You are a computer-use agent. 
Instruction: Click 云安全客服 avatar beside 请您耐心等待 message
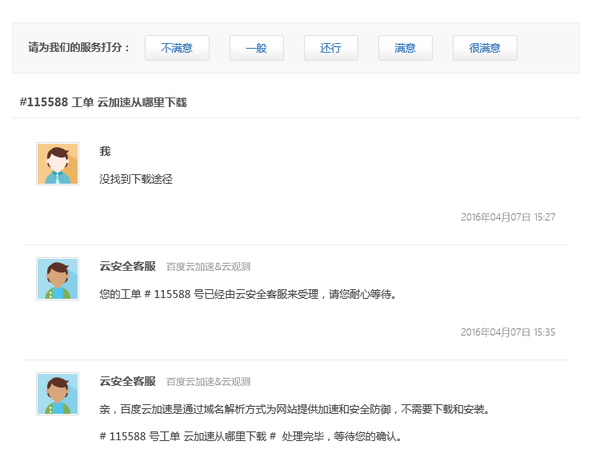point(57,279)
